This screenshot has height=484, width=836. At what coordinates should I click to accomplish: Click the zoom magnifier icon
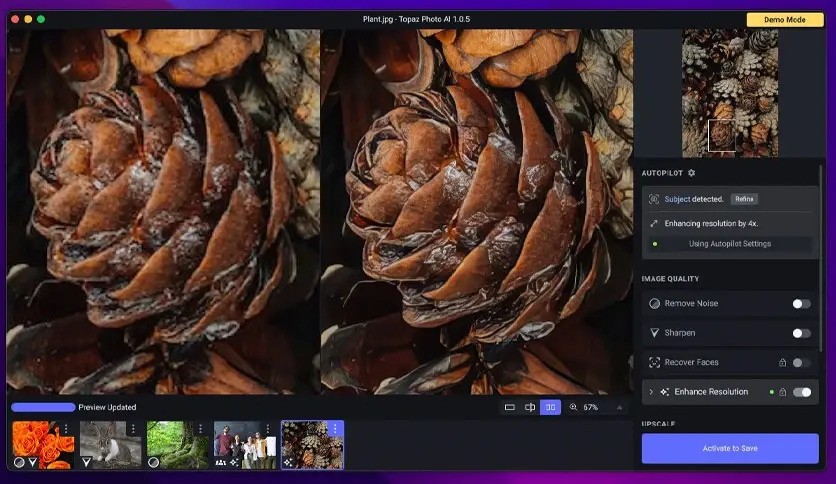[573, 407]
